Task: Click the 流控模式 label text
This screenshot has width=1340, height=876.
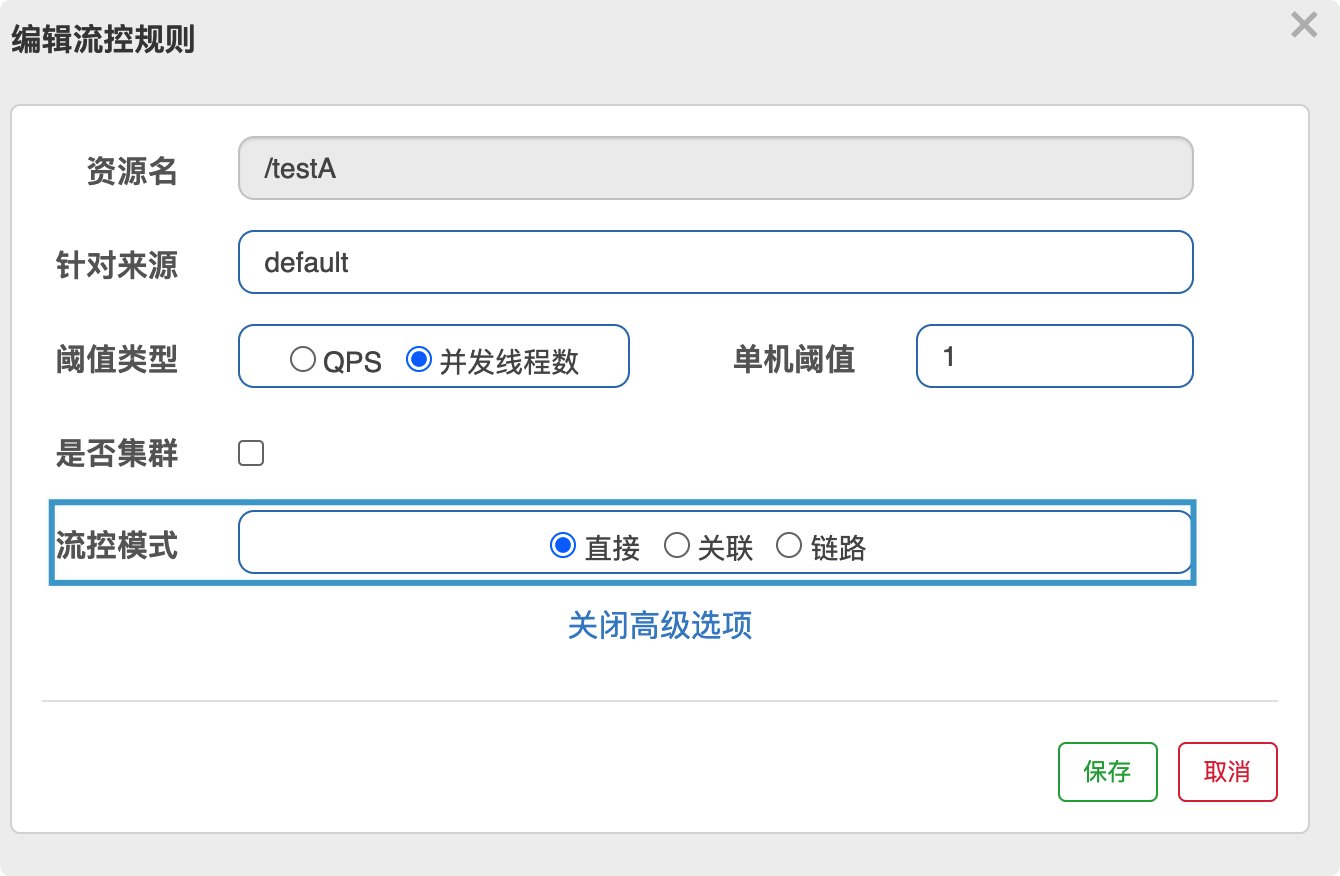Action: tap(117, 545)
